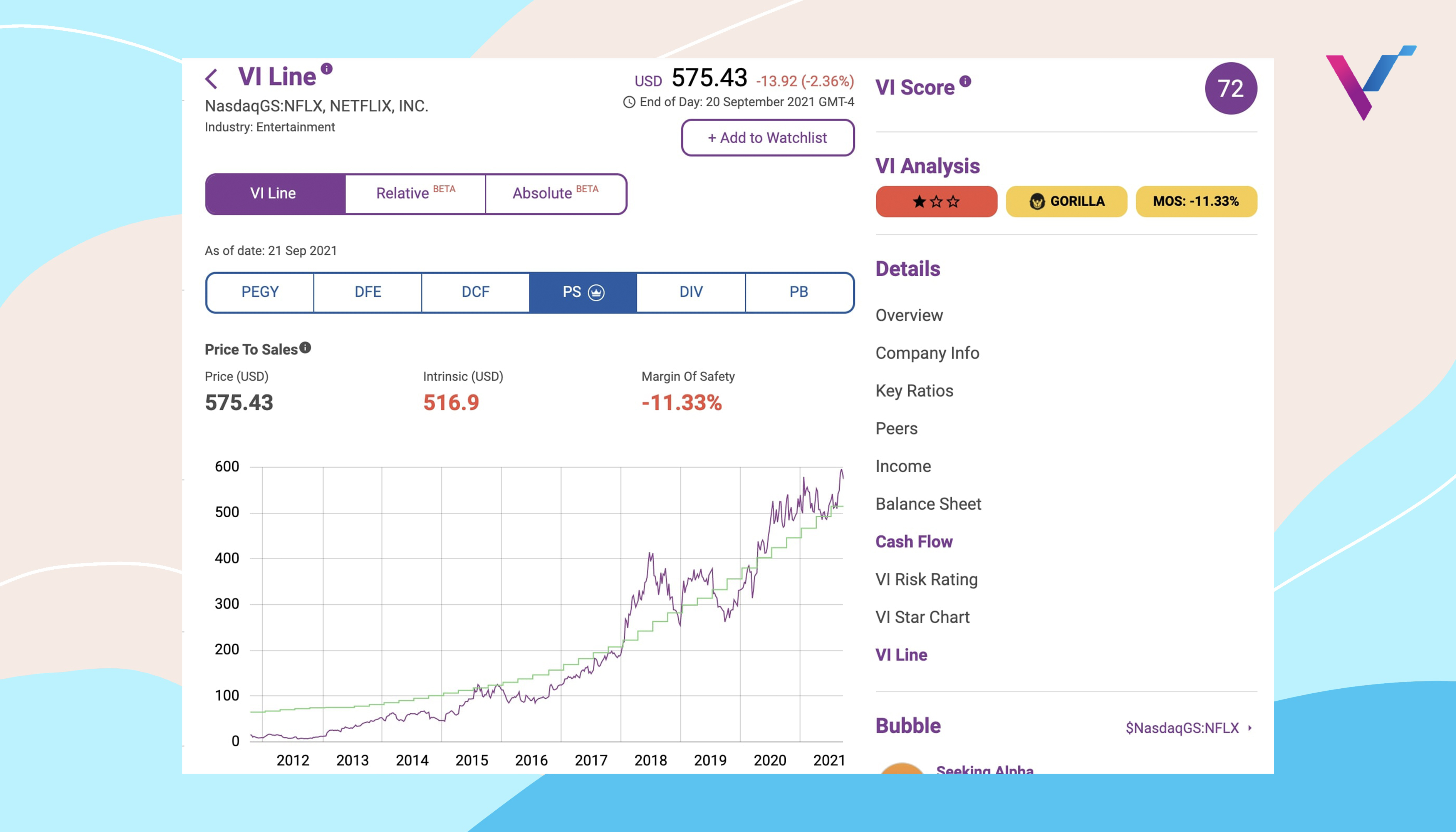Click the 2012 label on chart axis
1456x832 pixels.
pos(293,761)
